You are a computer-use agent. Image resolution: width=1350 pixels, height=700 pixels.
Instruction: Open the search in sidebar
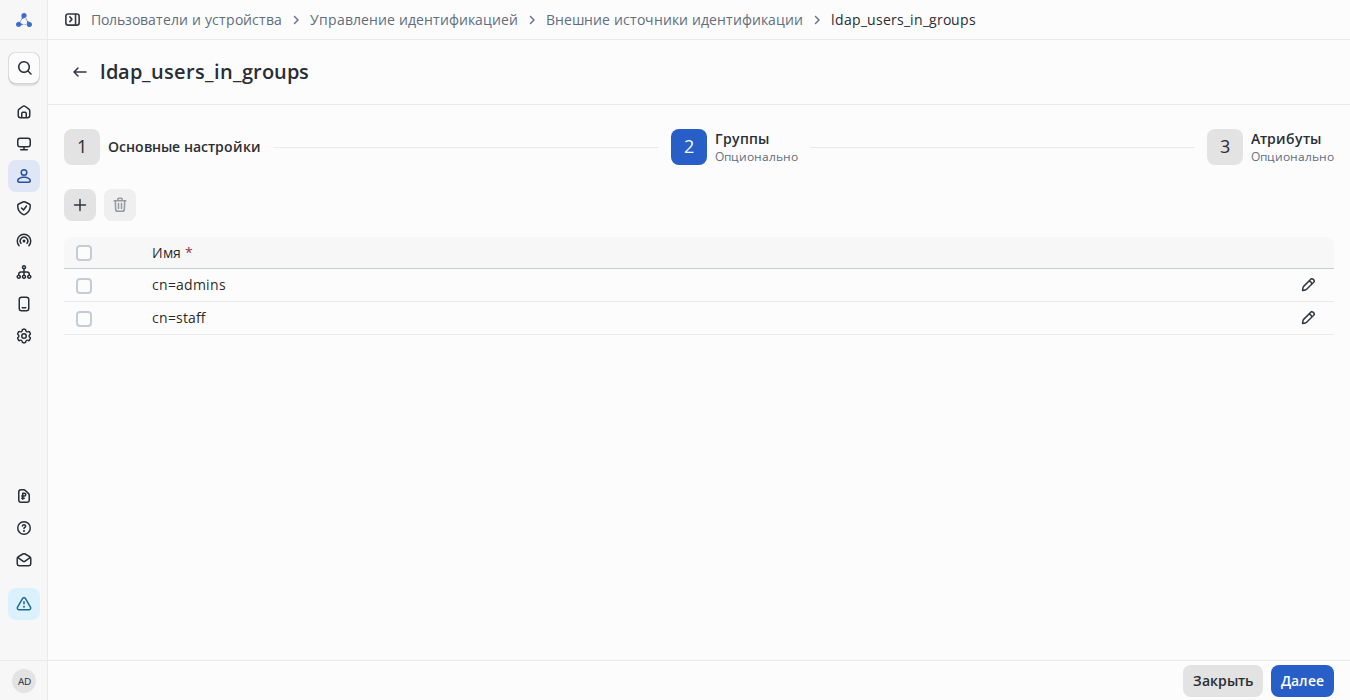[24, 68]
